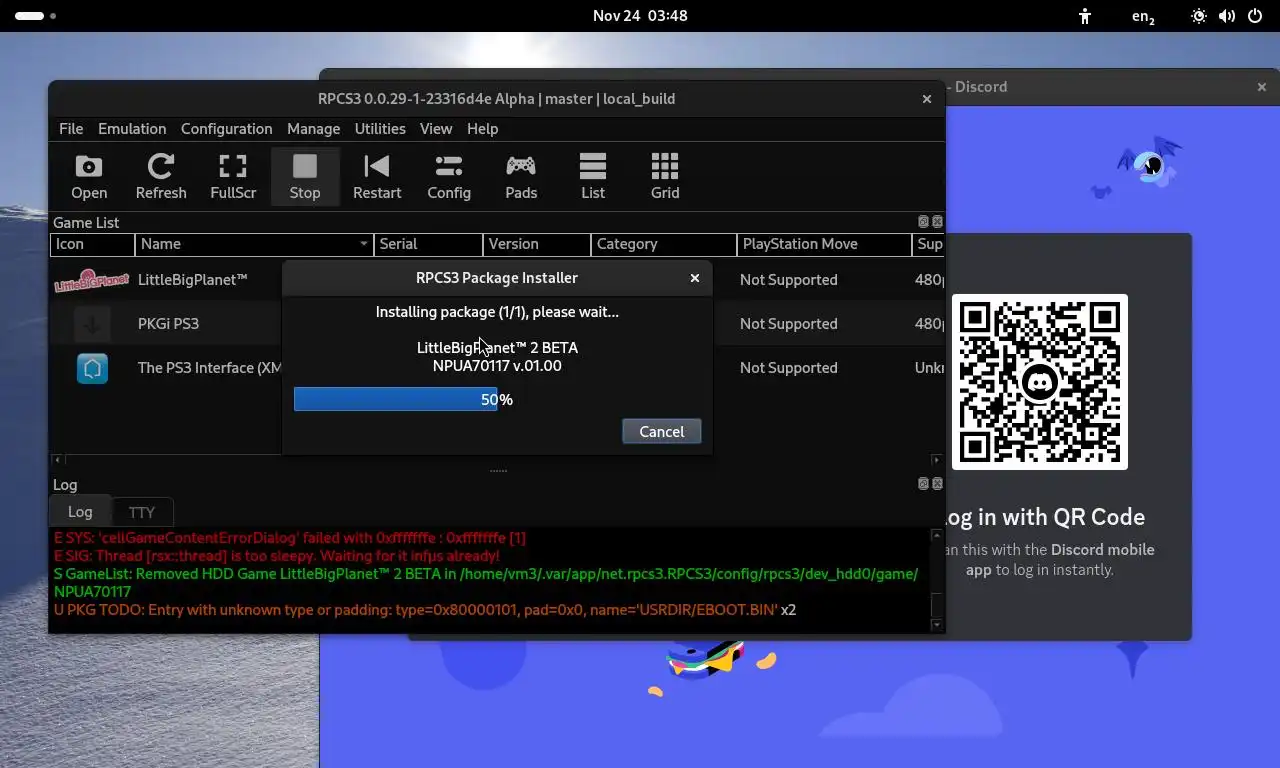Float the Log panel
The width and height of the screenshot is (1280, 768).
924,484
